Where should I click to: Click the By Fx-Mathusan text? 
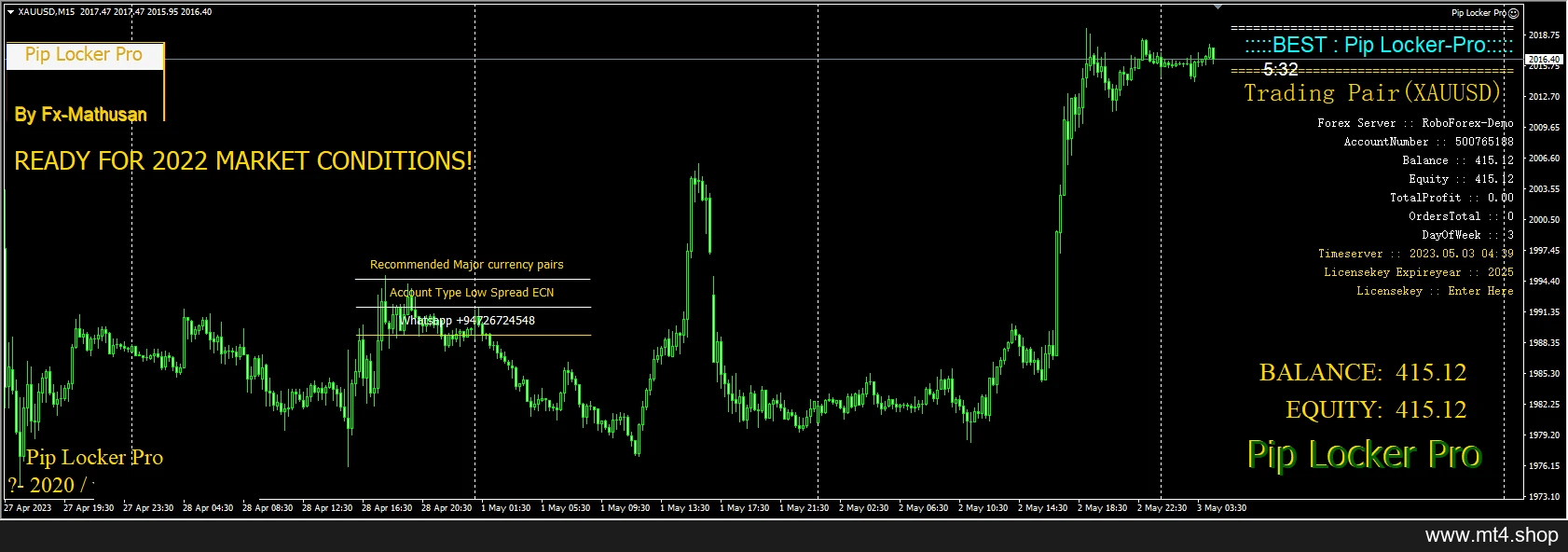[81, 115]
